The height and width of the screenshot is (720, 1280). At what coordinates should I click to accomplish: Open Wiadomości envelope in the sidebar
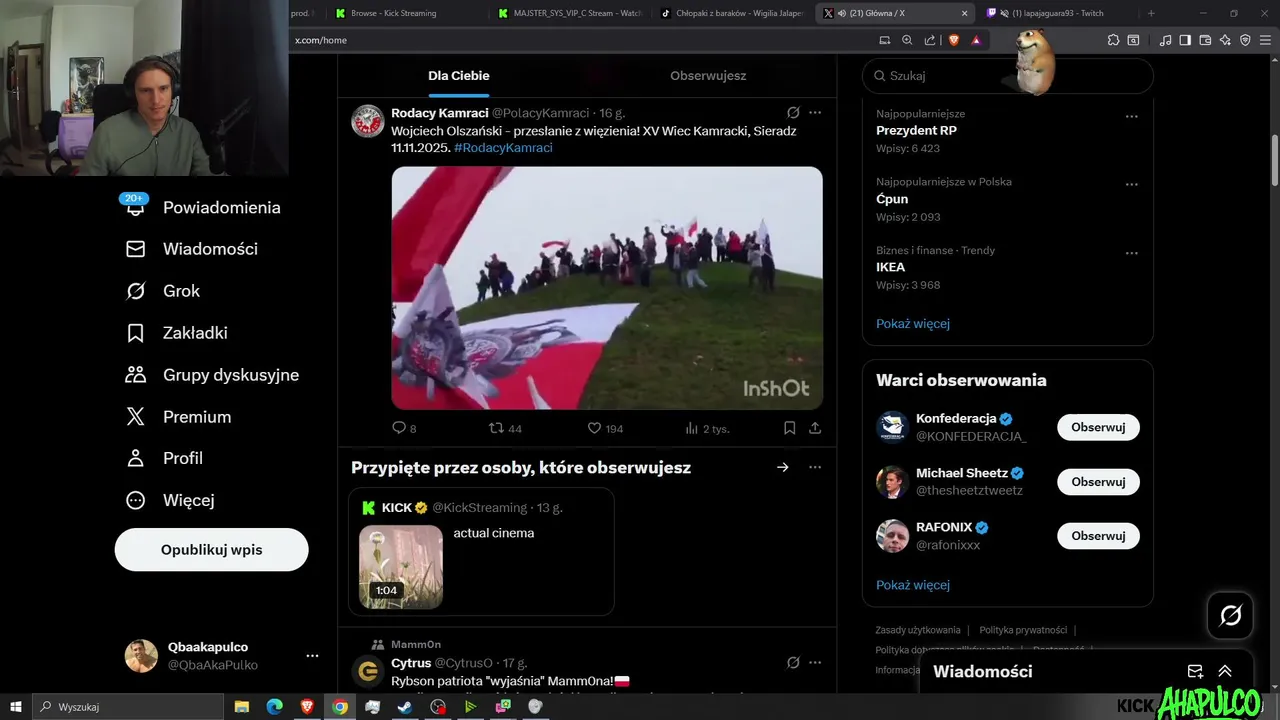click(192, 249)
